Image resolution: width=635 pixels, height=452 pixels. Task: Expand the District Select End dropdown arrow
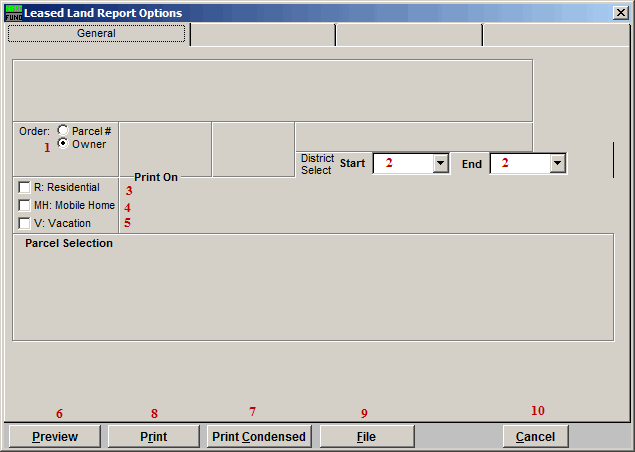click(557, 163)
